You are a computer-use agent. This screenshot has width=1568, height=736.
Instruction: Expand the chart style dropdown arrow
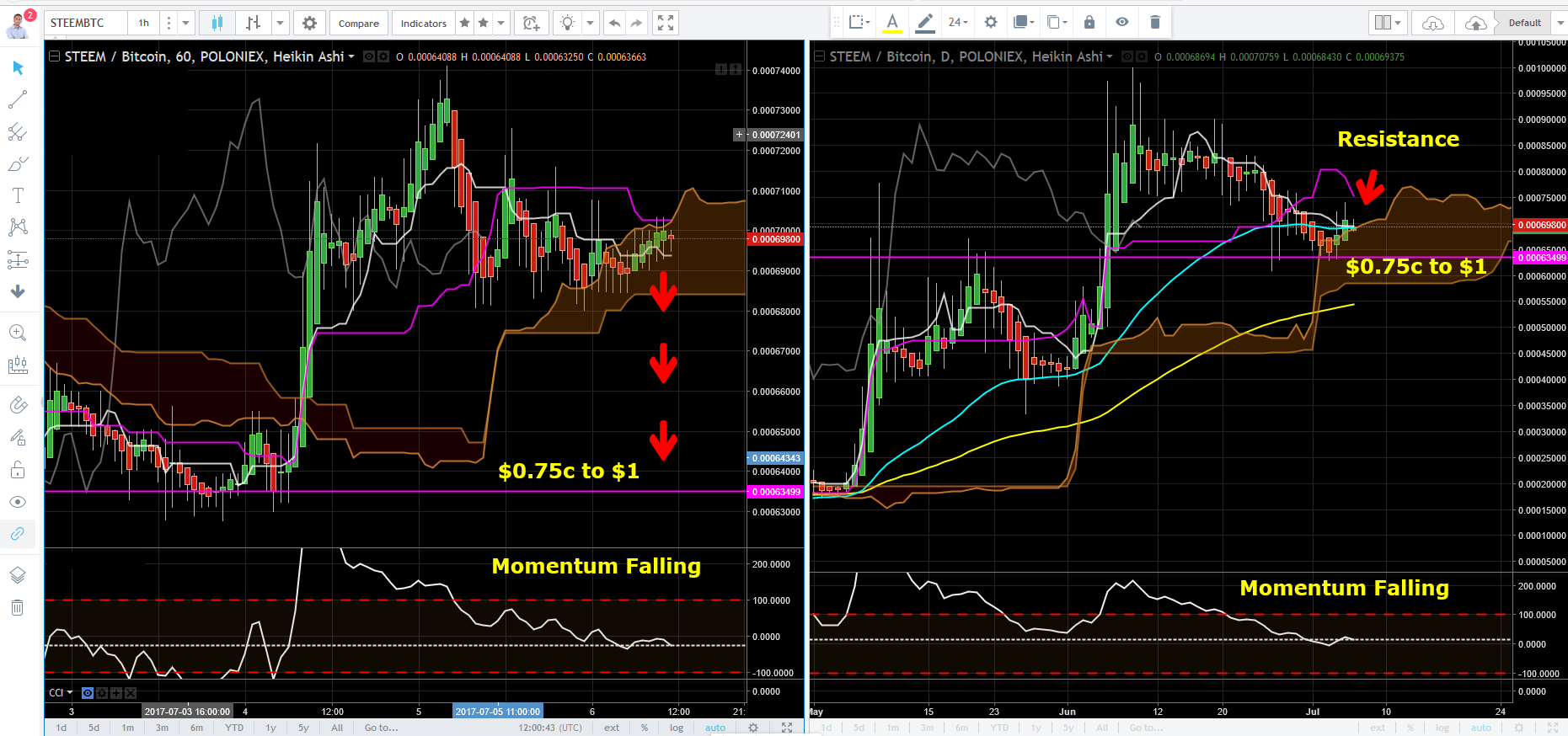[x=281, y=23]
